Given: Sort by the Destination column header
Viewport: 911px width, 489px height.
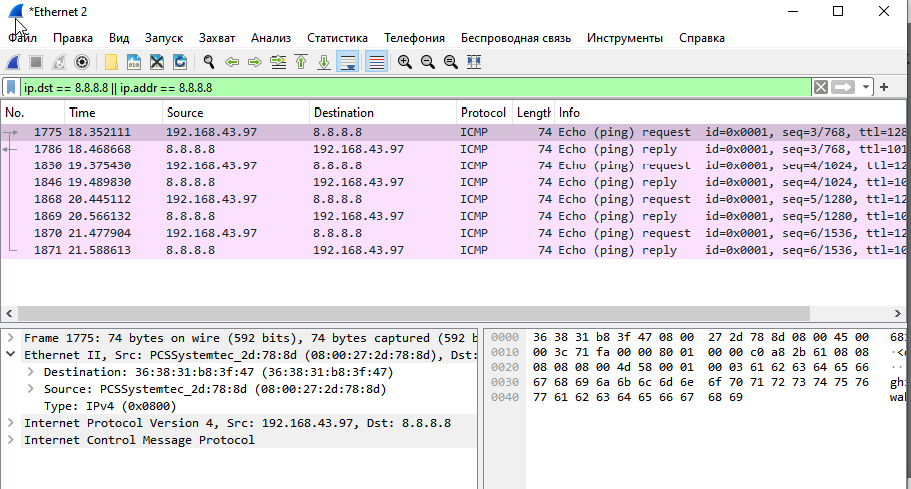Looking at the screenshot, I should 383,113.
